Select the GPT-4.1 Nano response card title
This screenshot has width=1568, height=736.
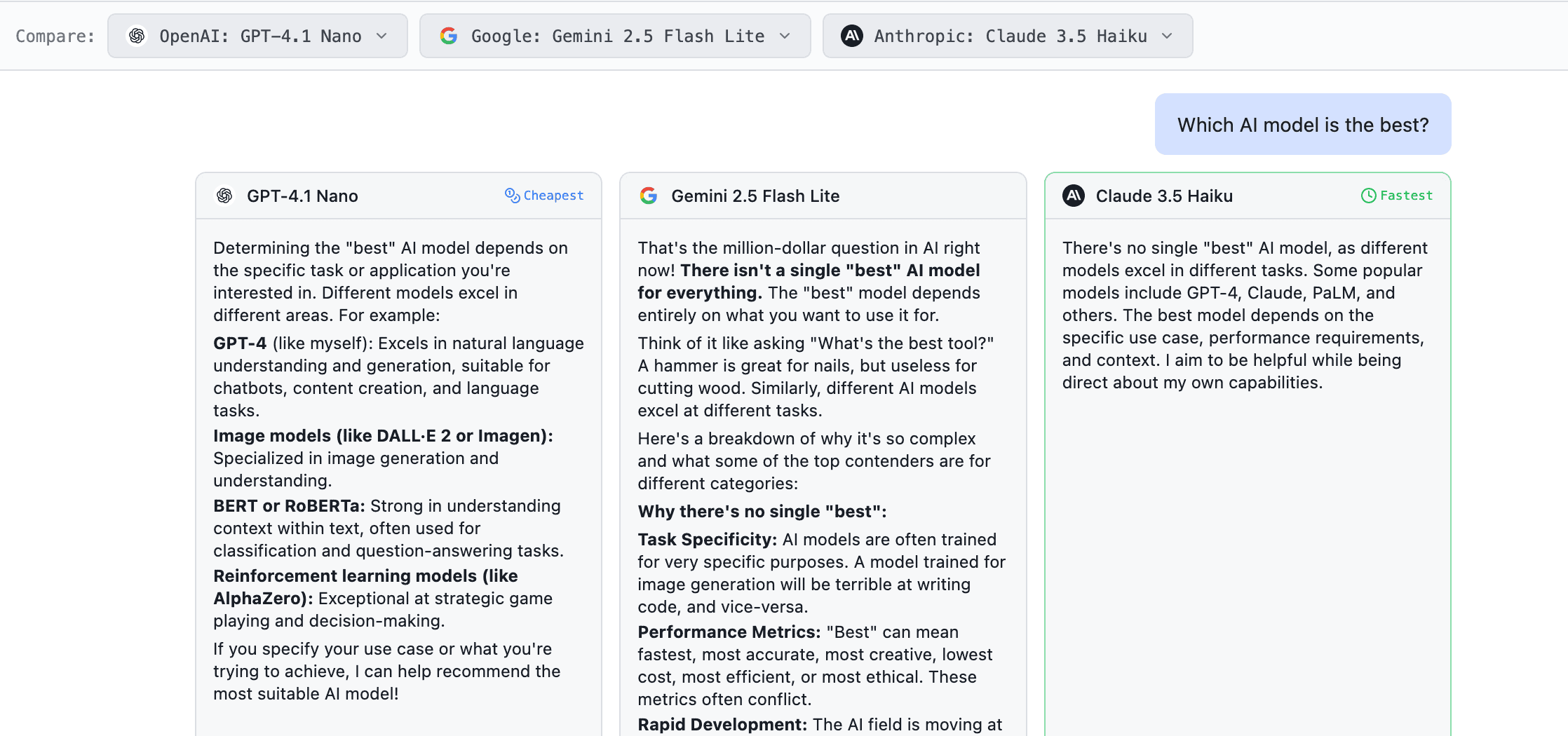coord(302,196)
